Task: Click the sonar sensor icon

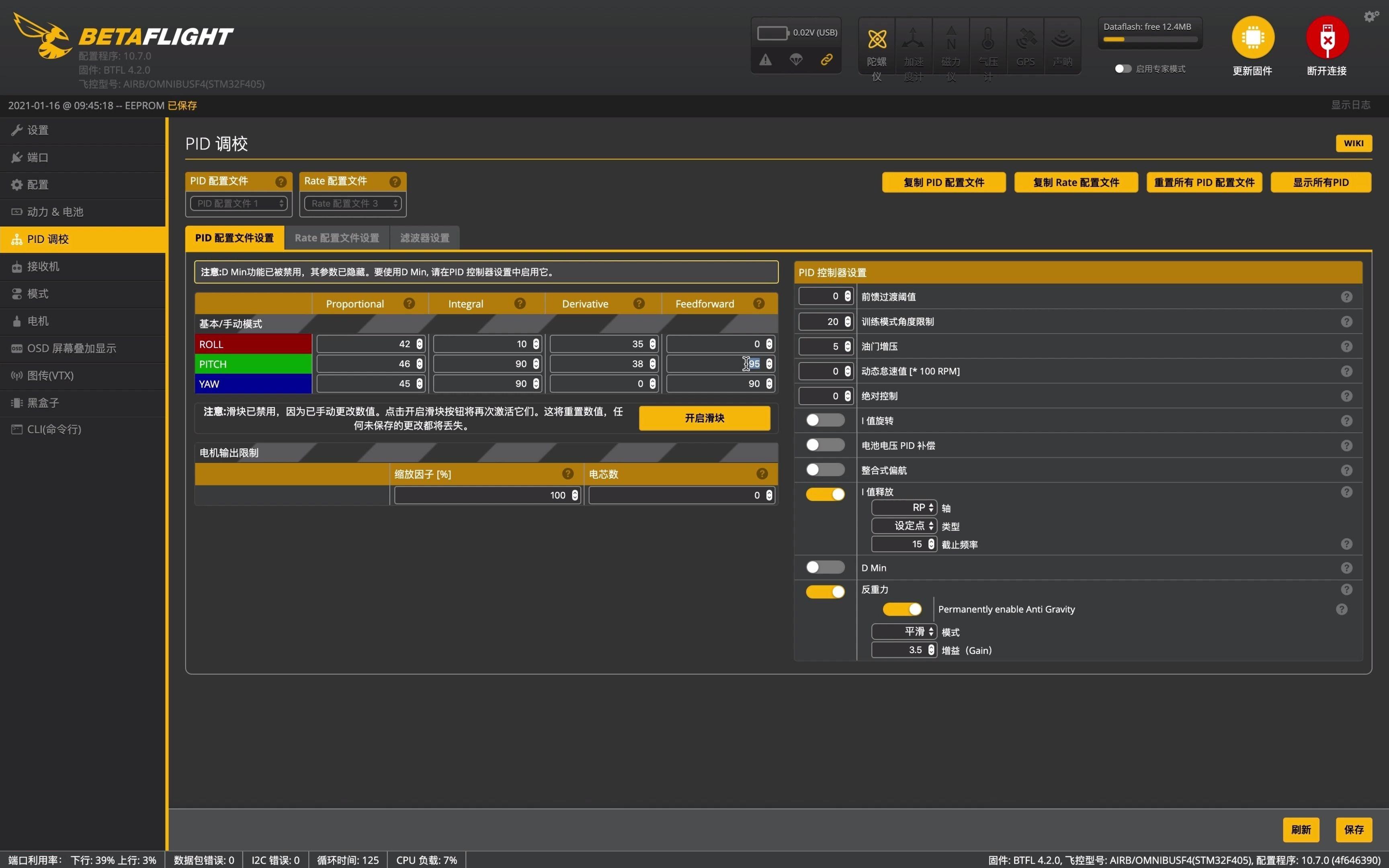Action: tap(1062, 39)
